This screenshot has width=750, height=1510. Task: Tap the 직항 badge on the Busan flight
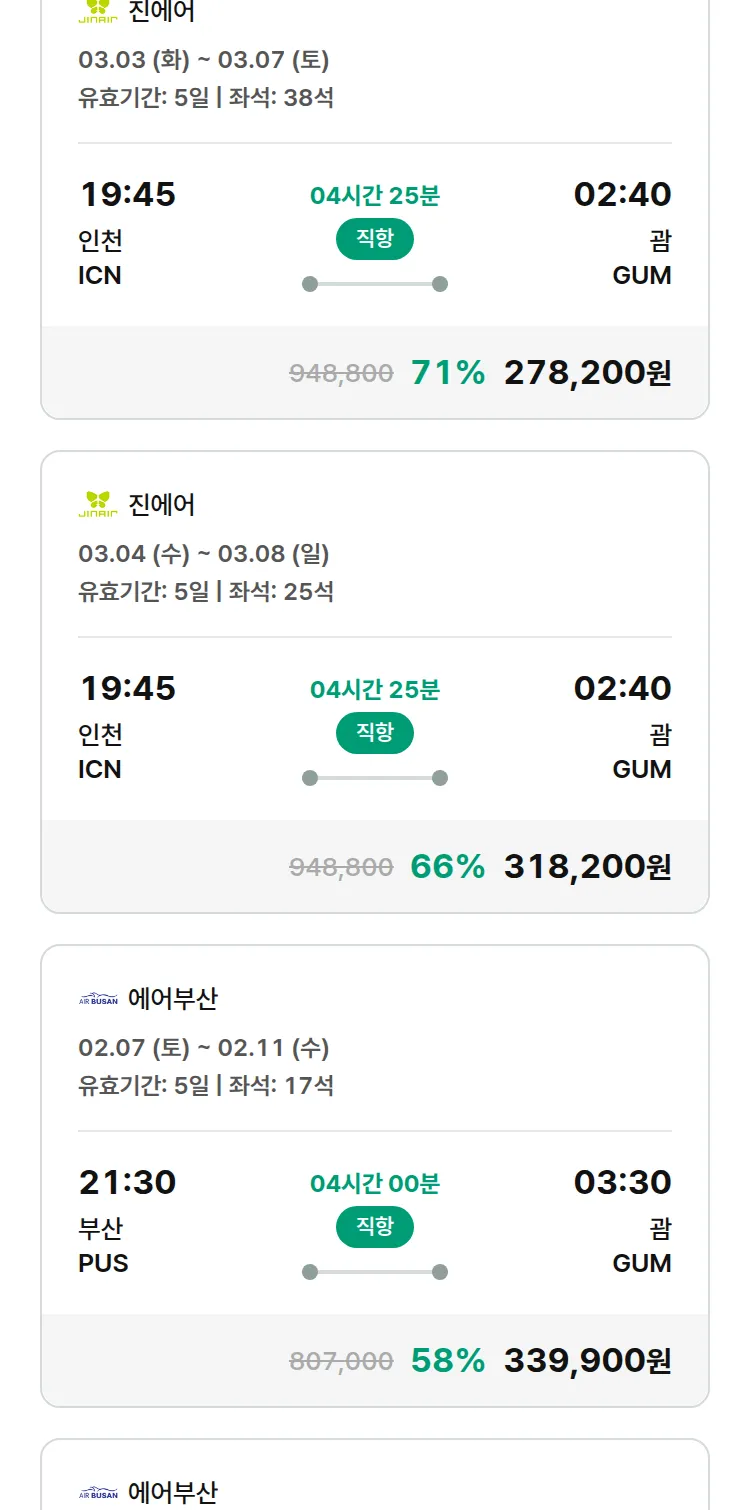pos(374,1227)
